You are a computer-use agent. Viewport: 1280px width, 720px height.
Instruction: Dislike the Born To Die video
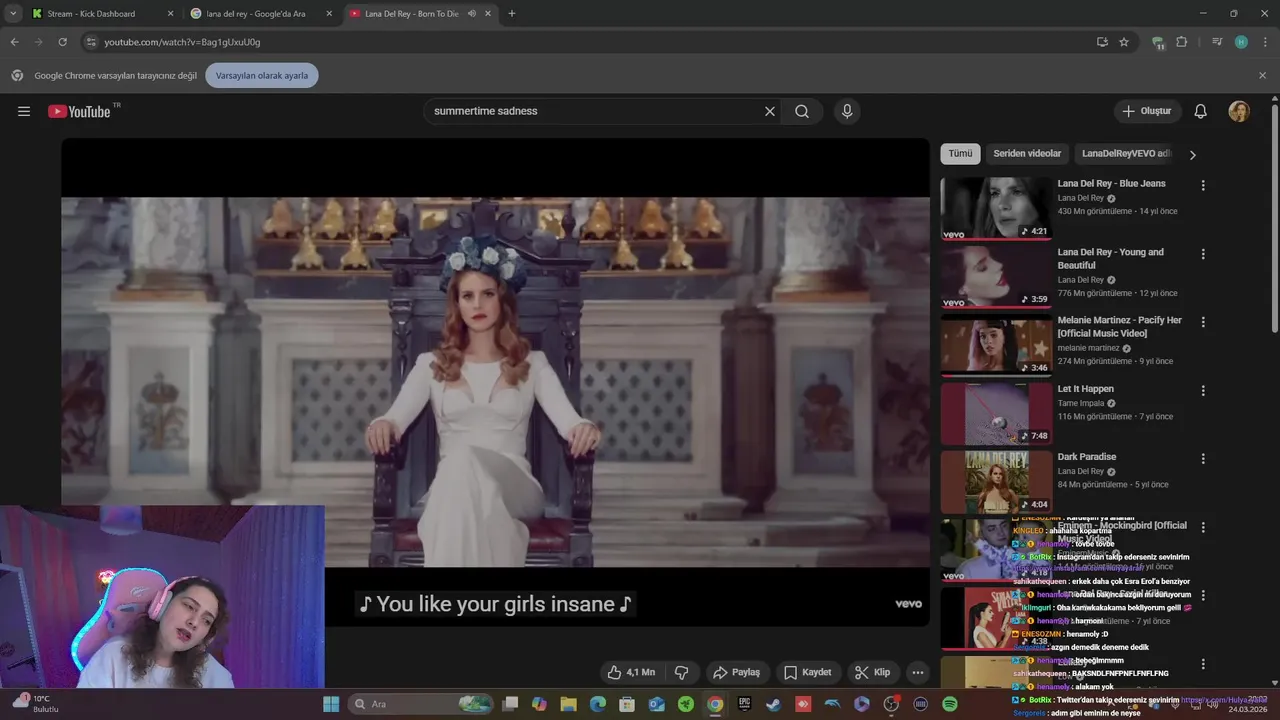[x=682, y=672]
